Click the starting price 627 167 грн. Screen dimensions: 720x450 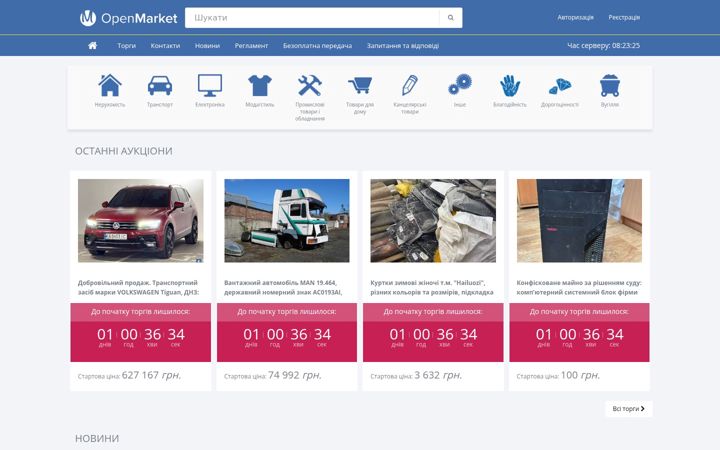tap(152, 375)
